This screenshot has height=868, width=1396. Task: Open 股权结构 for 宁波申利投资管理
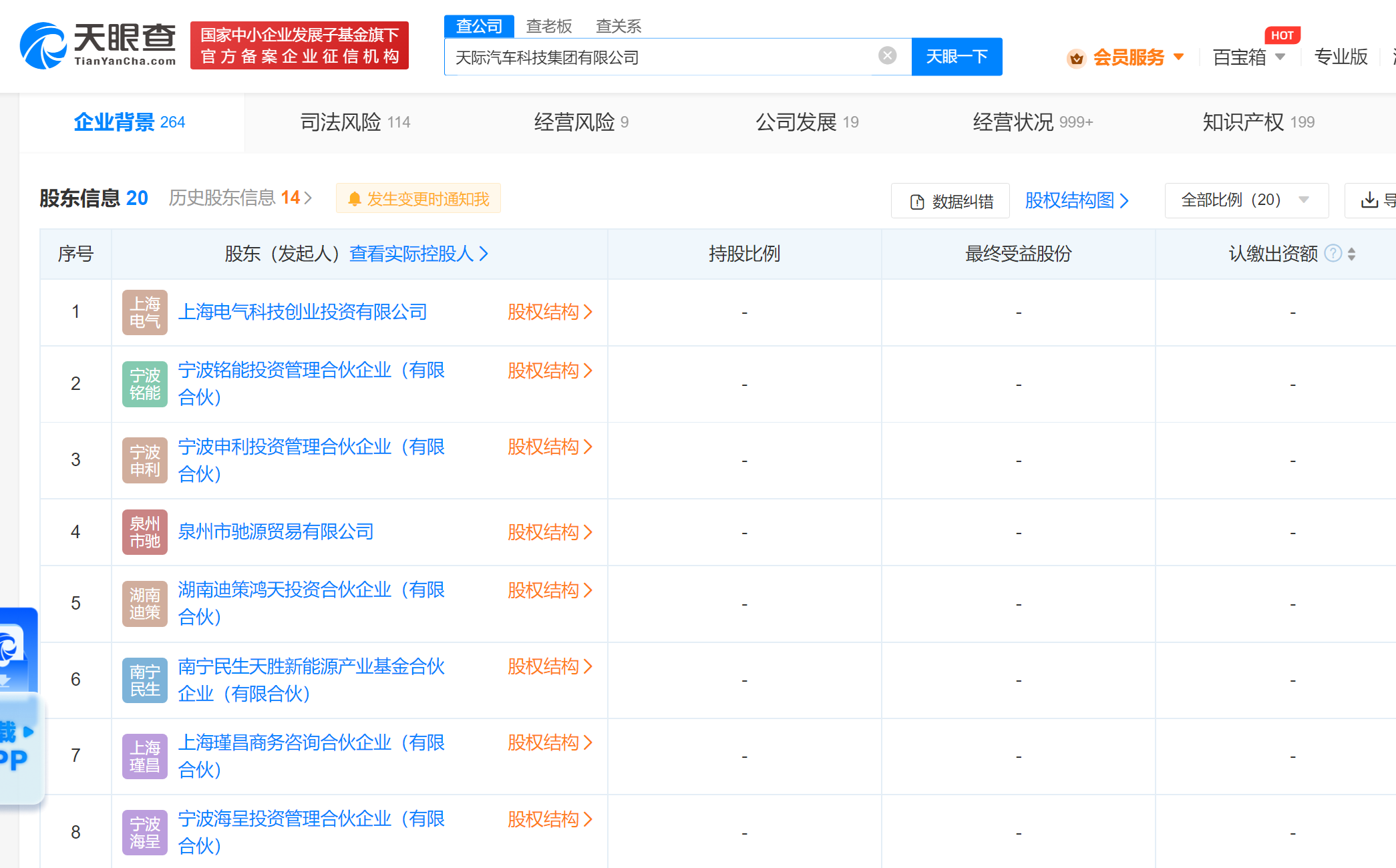pyautogui.click(x=550, y=447)
